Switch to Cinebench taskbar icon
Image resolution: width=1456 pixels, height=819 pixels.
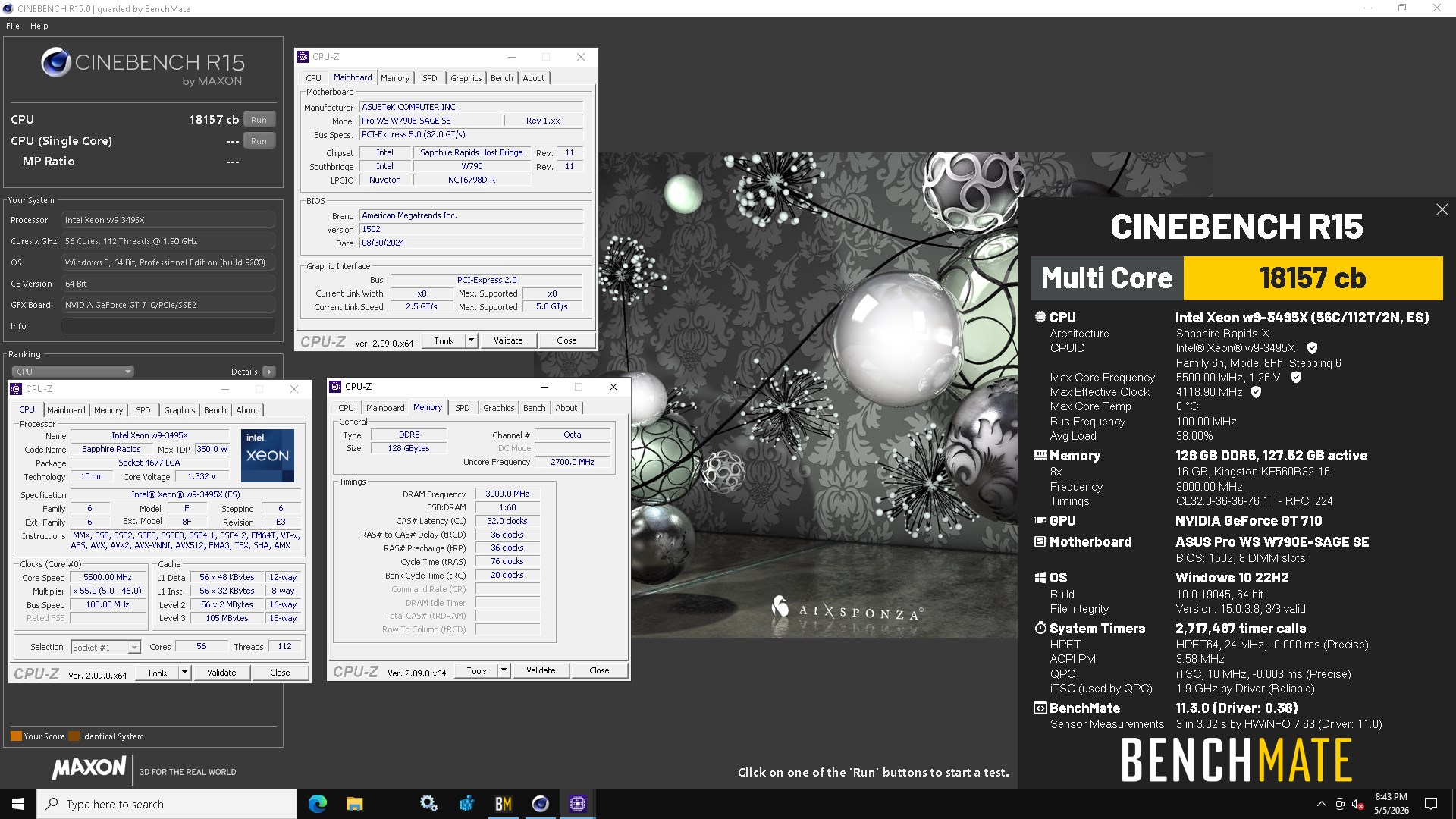tap(540, 804)
